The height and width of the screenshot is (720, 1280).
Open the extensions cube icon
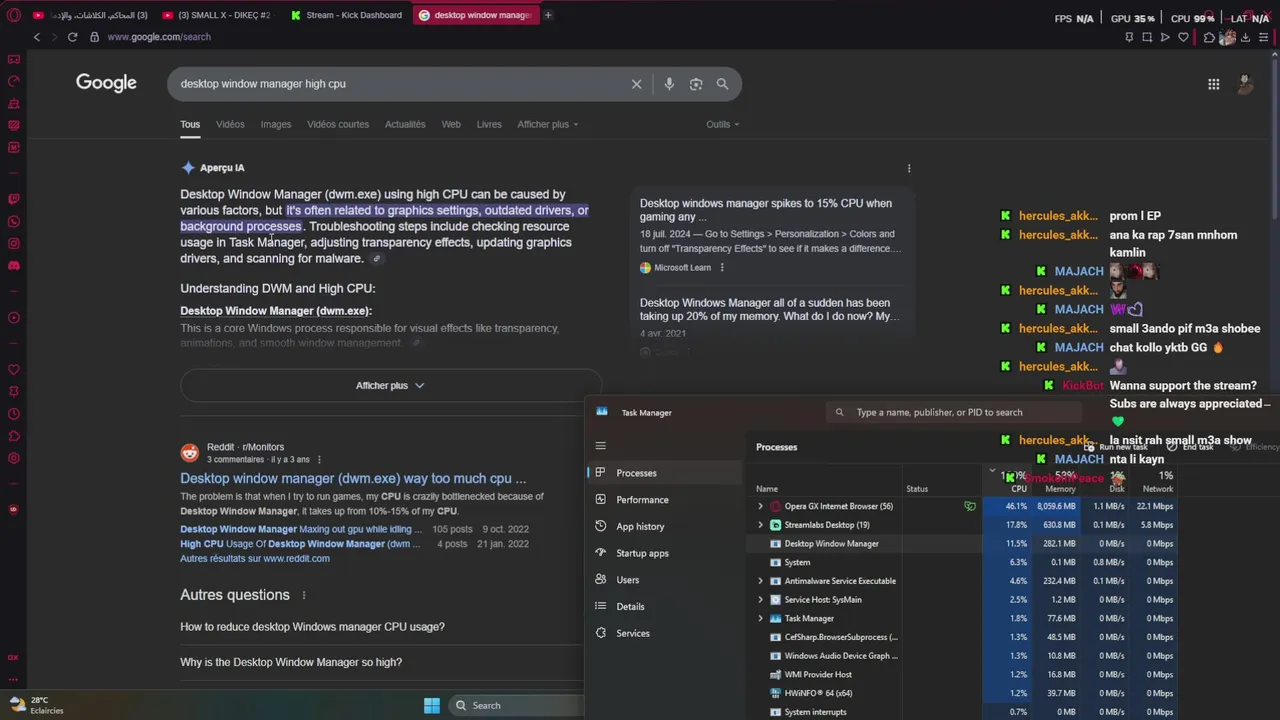click(1209, 37)
